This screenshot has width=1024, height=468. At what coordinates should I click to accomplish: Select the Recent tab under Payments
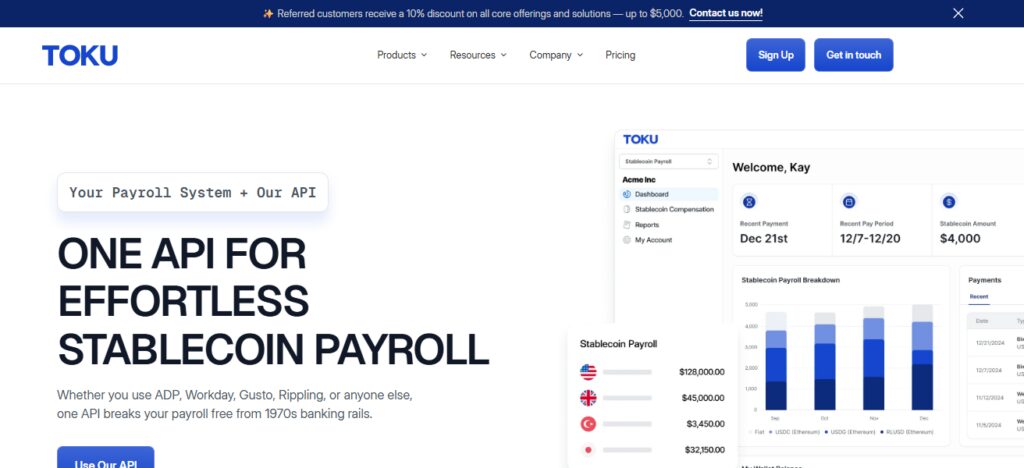click(978, 297)
